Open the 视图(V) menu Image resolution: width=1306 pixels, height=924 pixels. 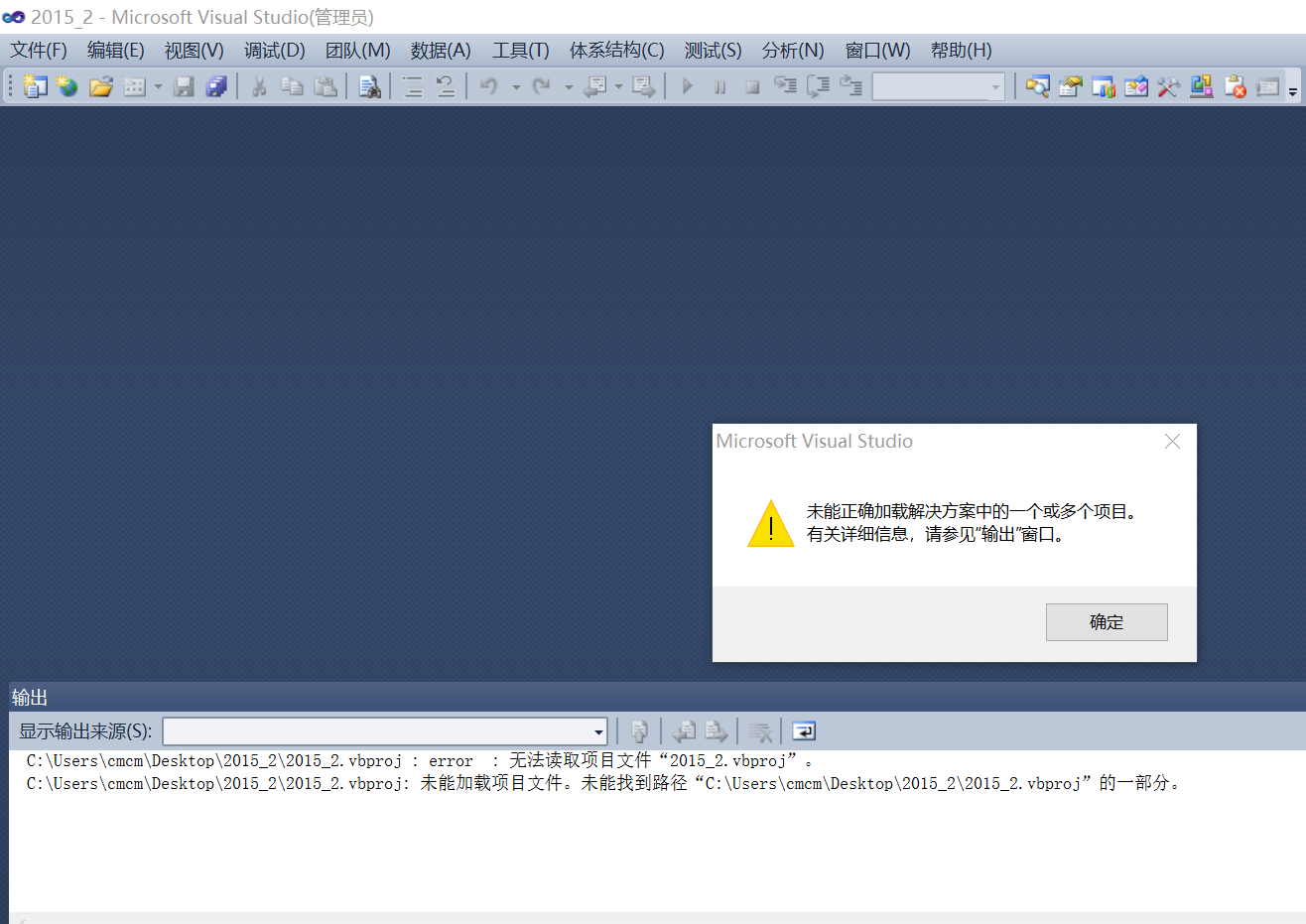tap(195, 51)
